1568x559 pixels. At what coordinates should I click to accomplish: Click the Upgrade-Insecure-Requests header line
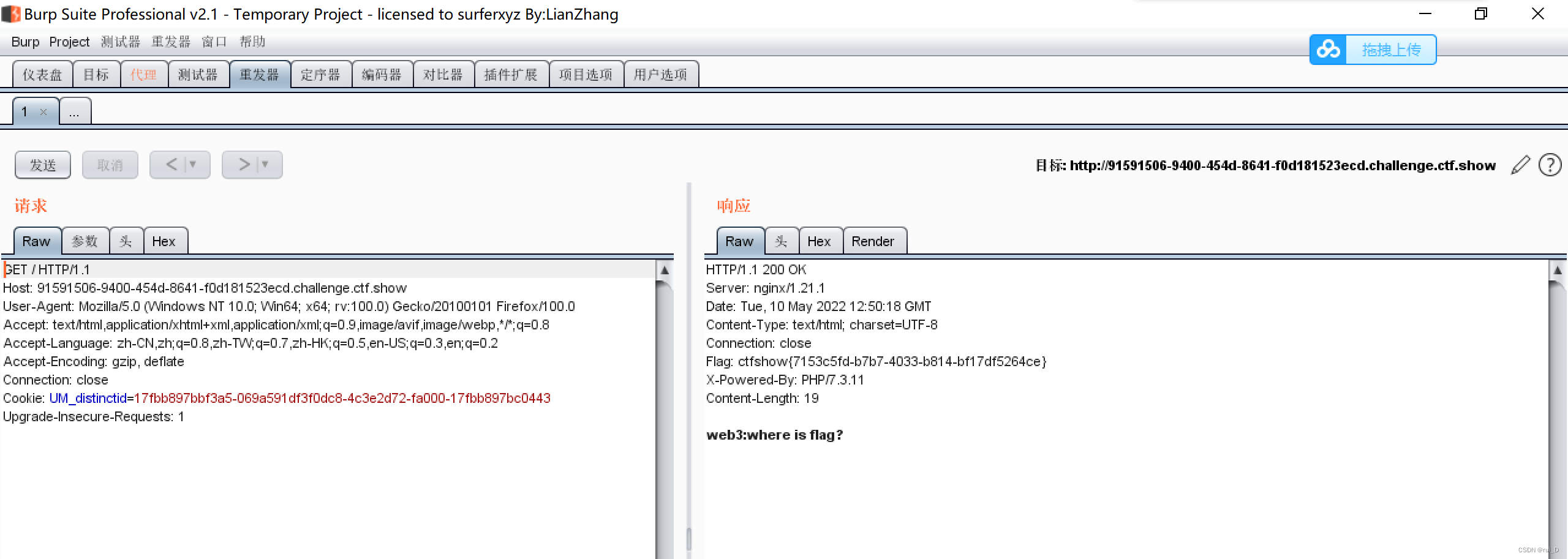[x=94, y=416]
